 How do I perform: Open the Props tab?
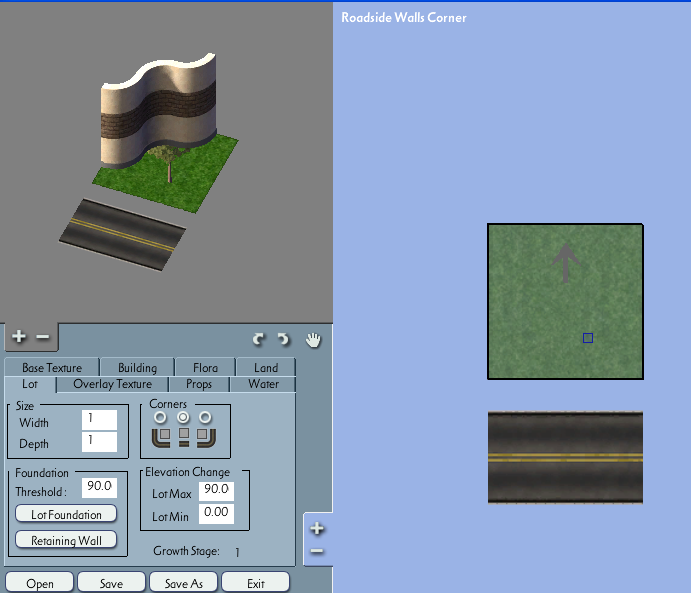(x=199, y=384)
